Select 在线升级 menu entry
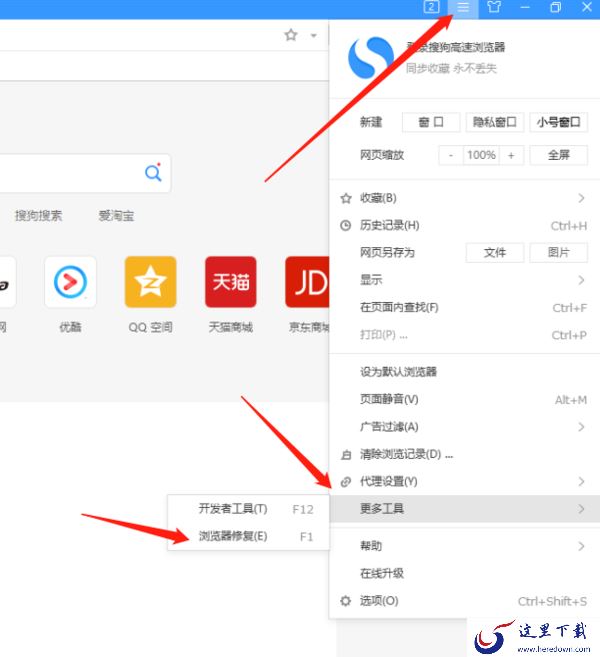This screenshot has width=600, height=657. [465, 573]
